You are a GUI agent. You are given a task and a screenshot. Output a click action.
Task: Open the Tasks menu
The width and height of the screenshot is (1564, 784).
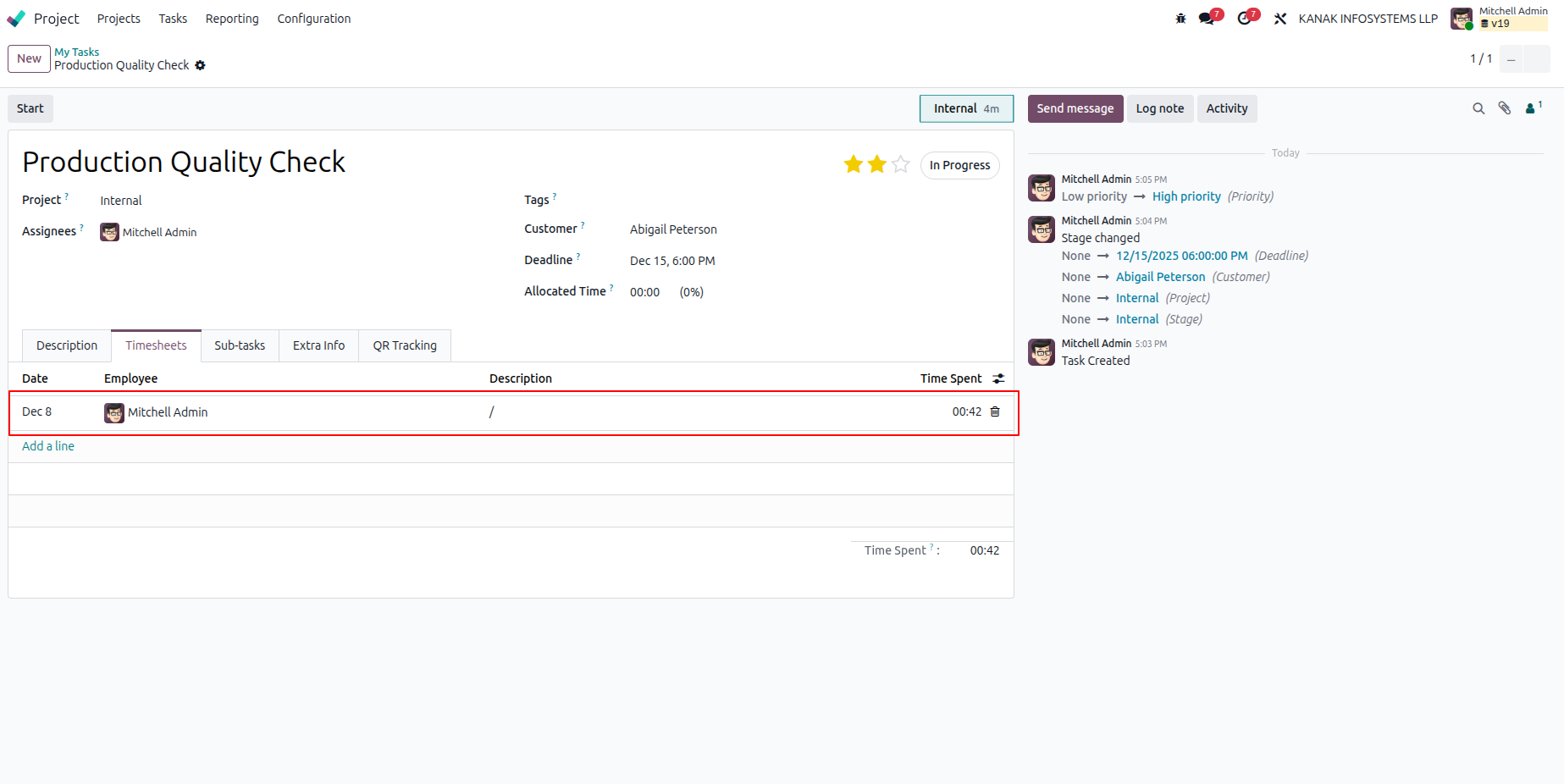(173, 19)
